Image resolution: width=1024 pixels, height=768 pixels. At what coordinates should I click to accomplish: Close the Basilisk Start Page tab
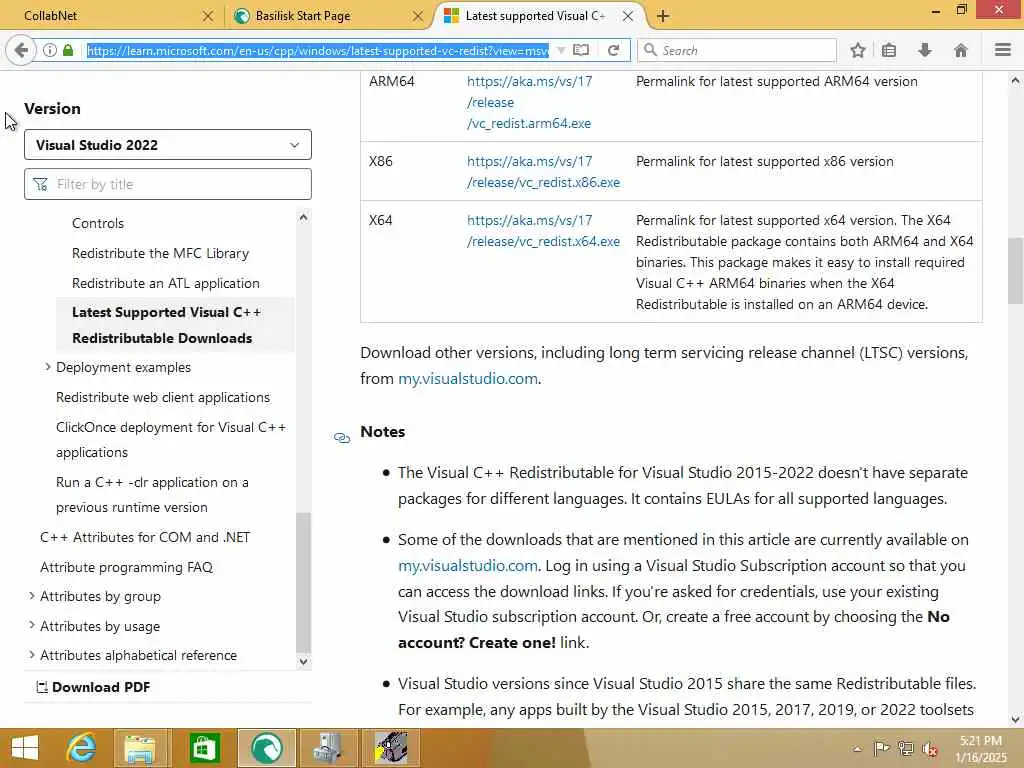pyautogui.click(x=418, y=16)
